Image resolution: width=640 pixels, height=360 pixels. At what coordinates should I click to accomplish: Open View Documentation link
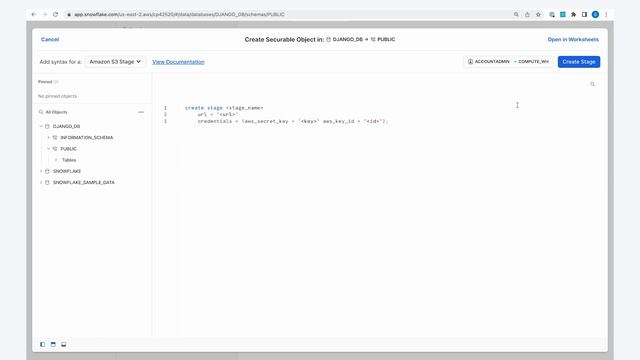[178, 62]
